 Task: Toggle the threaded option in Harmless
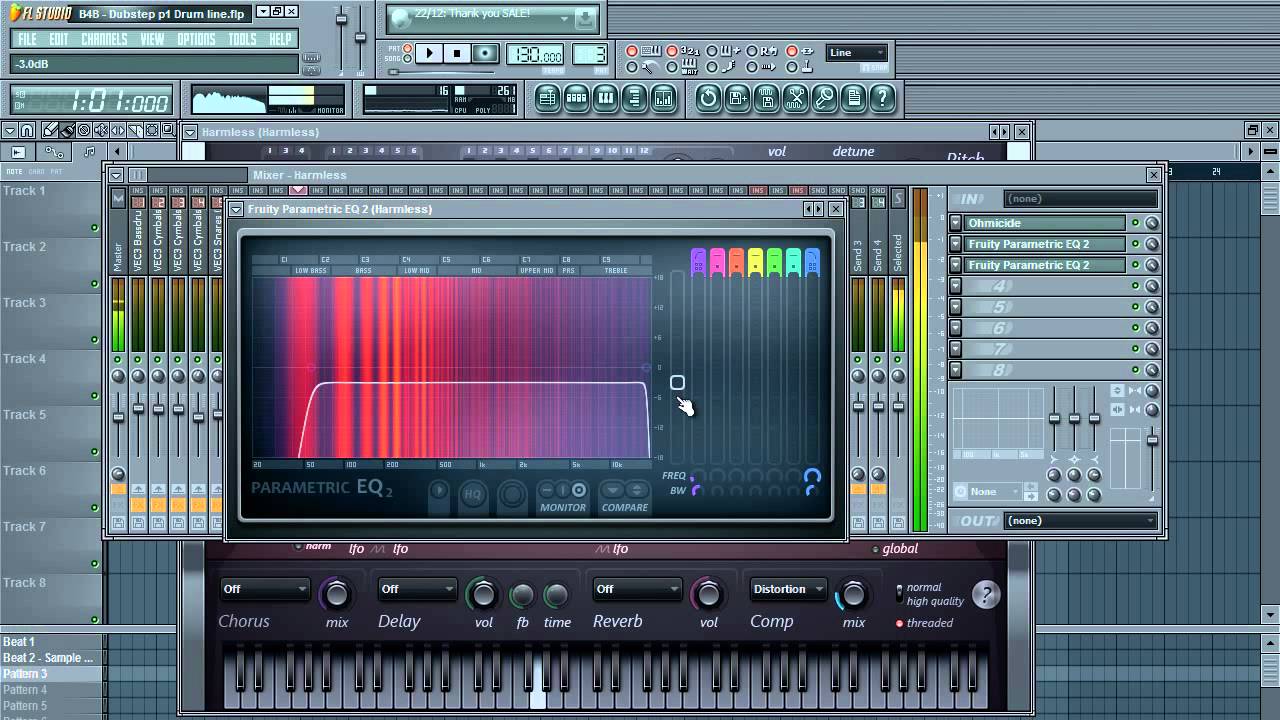coord(900,623)
